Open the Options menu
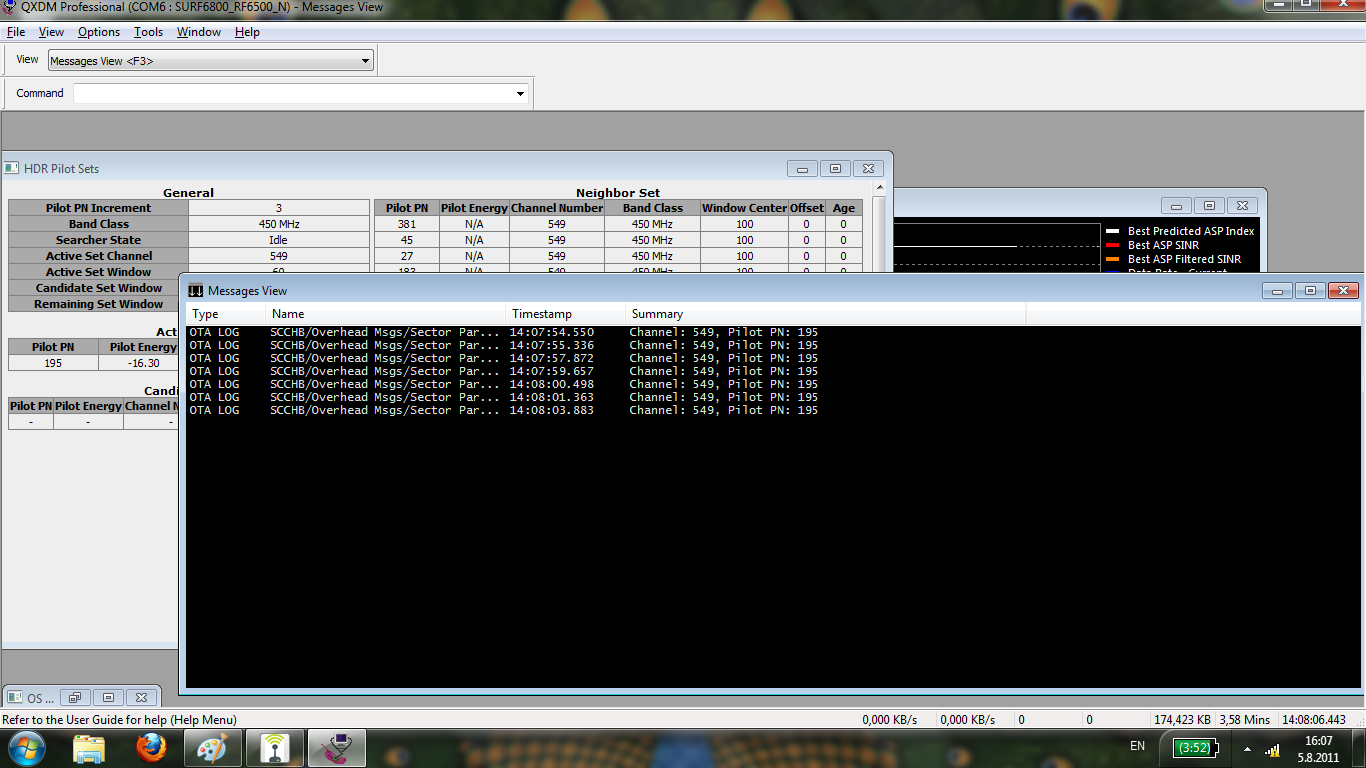 99,32
